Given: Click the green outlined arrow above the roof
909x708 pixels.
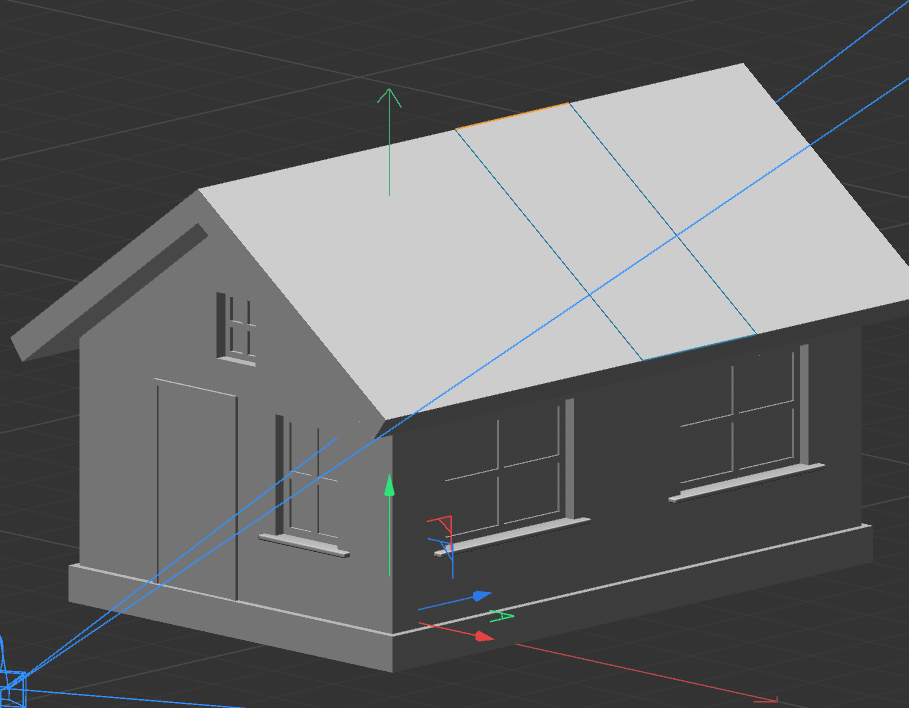Looking at the screenshot, I should tap(389, 98).
